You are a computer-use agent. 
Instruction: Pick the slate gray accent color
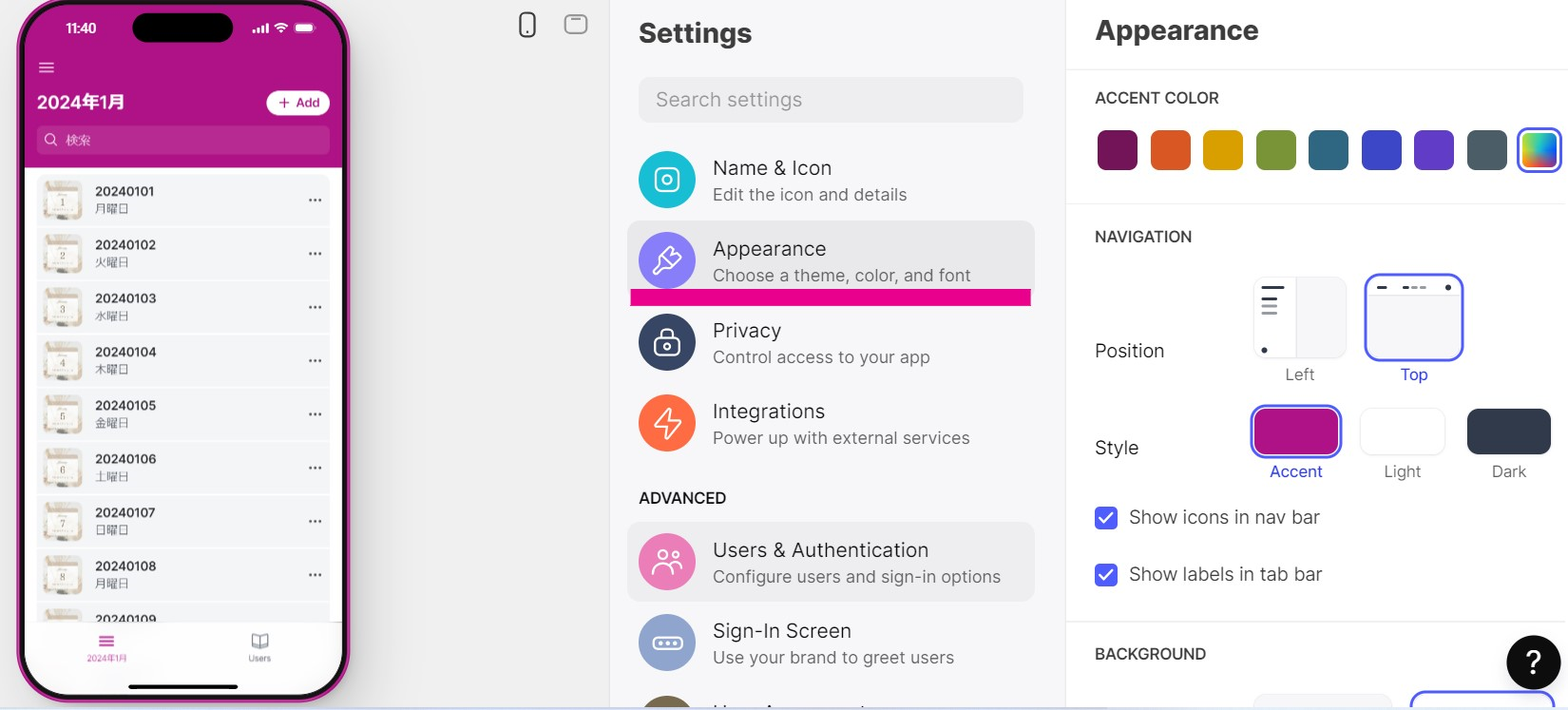click(1487, 150)
